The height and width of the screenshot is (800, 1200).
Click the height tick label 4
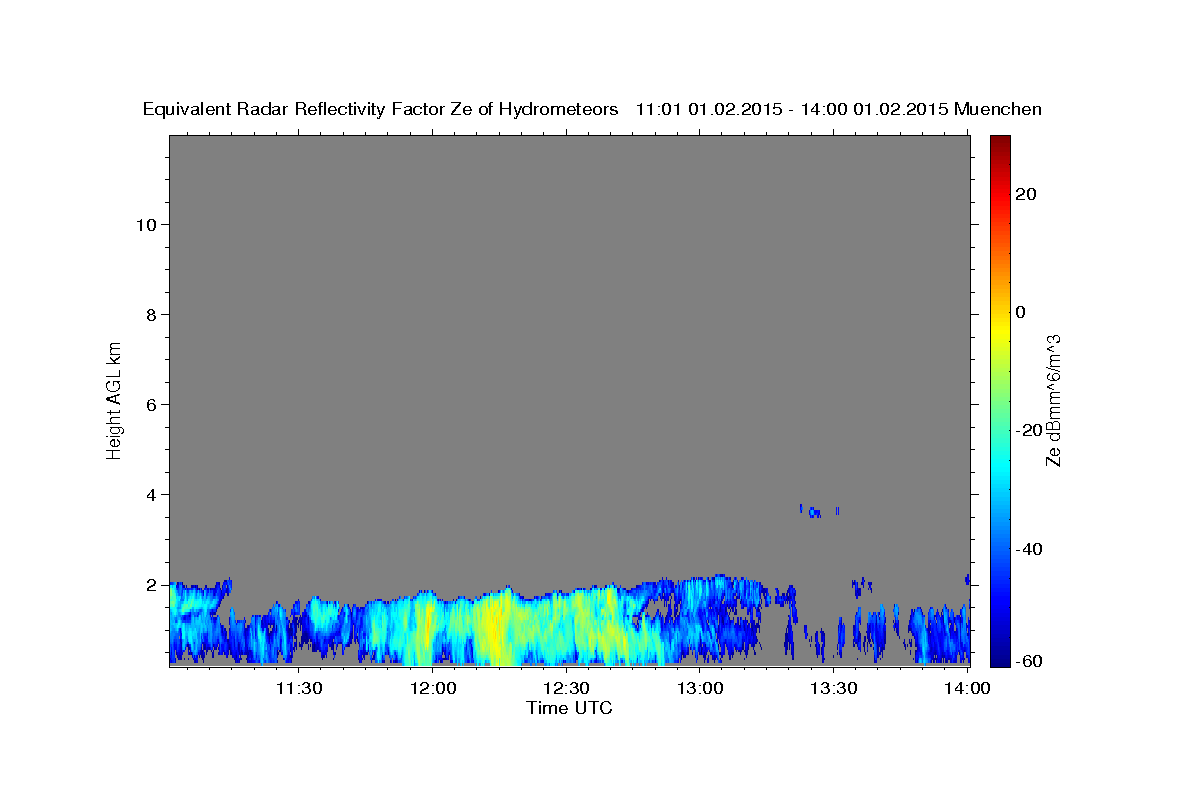point(151,494)
